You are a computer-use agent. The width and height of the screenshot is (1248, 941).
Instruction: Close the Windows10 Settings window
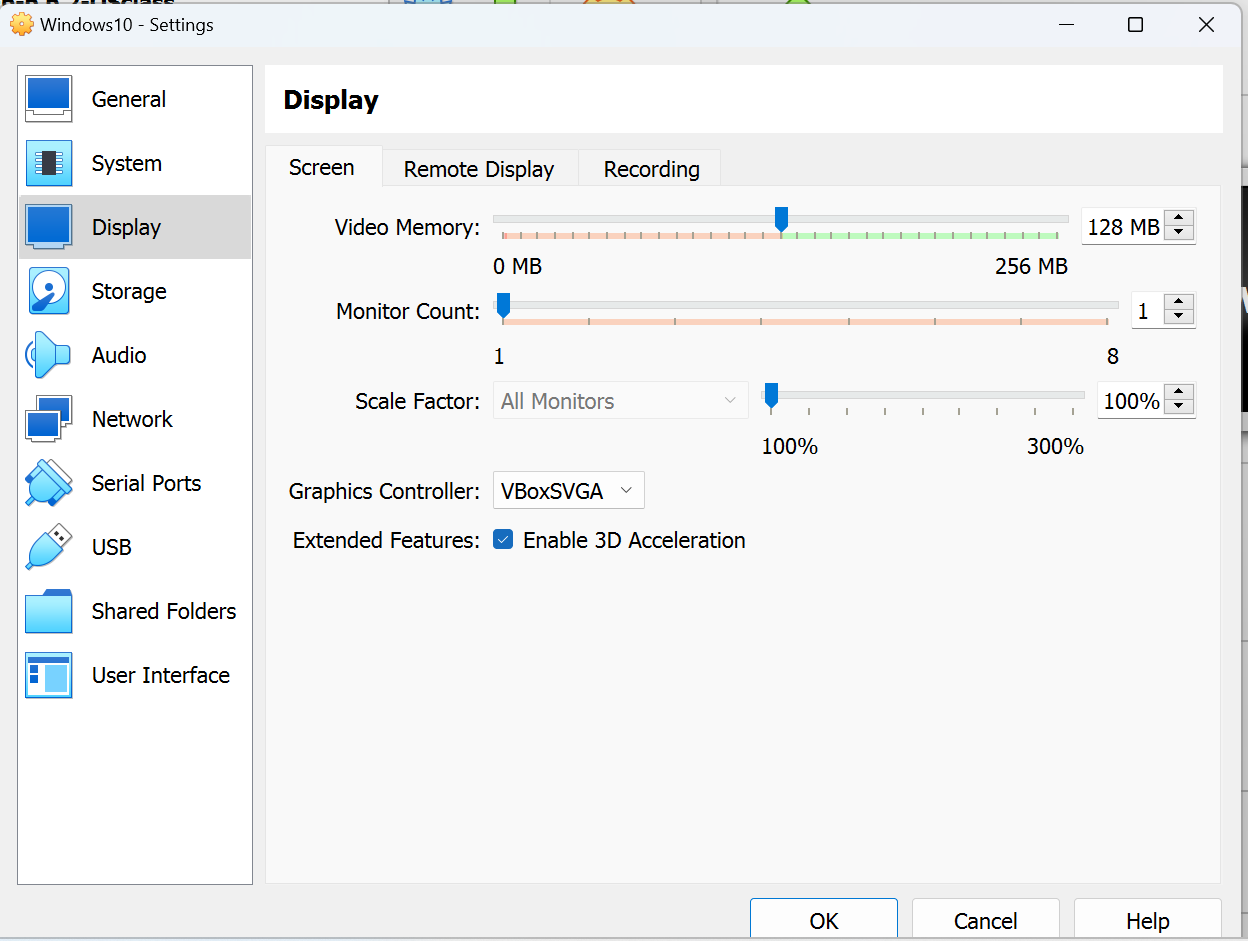(x=1206, y=25)
